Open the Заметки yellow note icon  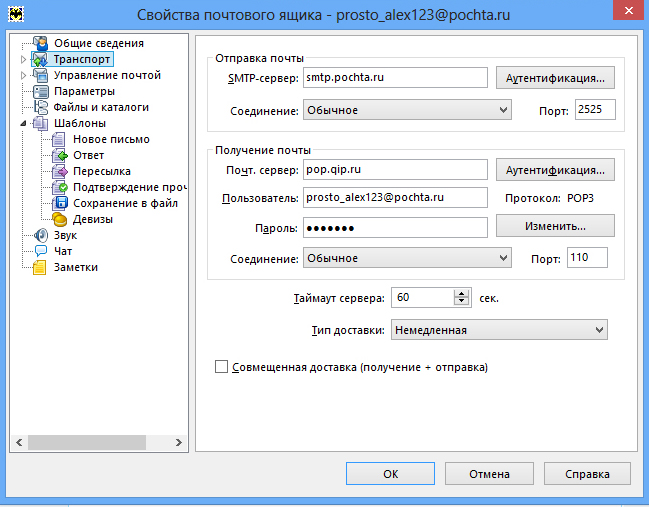tap(41, 267)
